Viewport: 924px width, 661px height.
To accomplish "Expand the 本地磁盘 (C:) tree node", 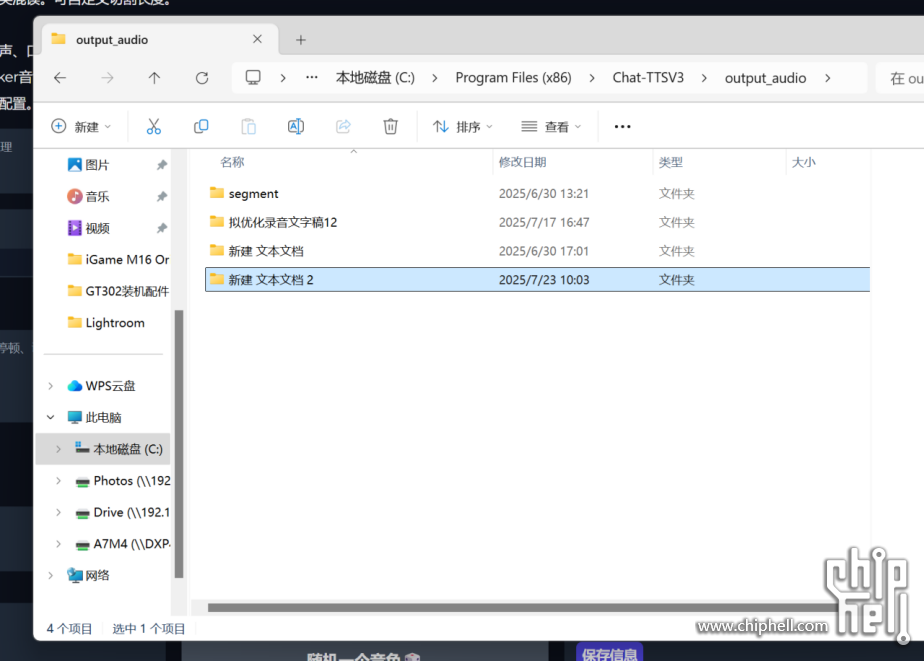I will pyautogui.click(x=58, y=449).
